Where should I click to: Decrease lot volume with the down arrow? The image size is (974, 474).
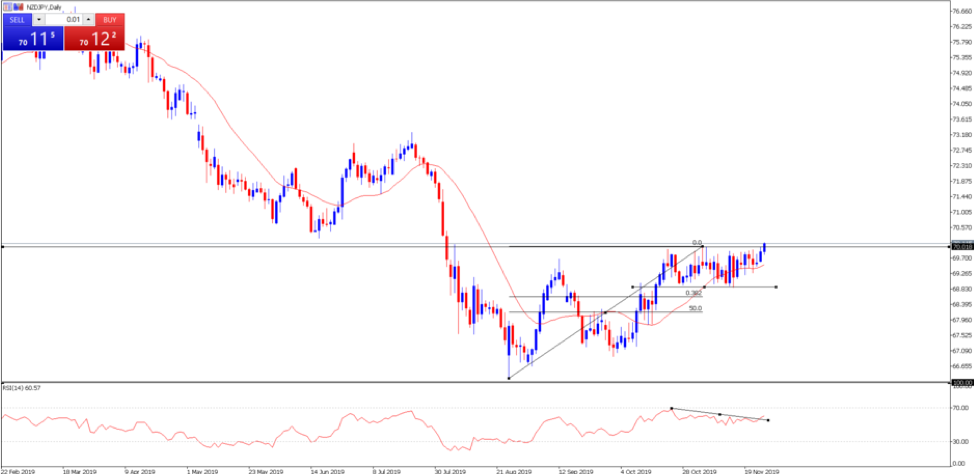[x=39, y=19]
